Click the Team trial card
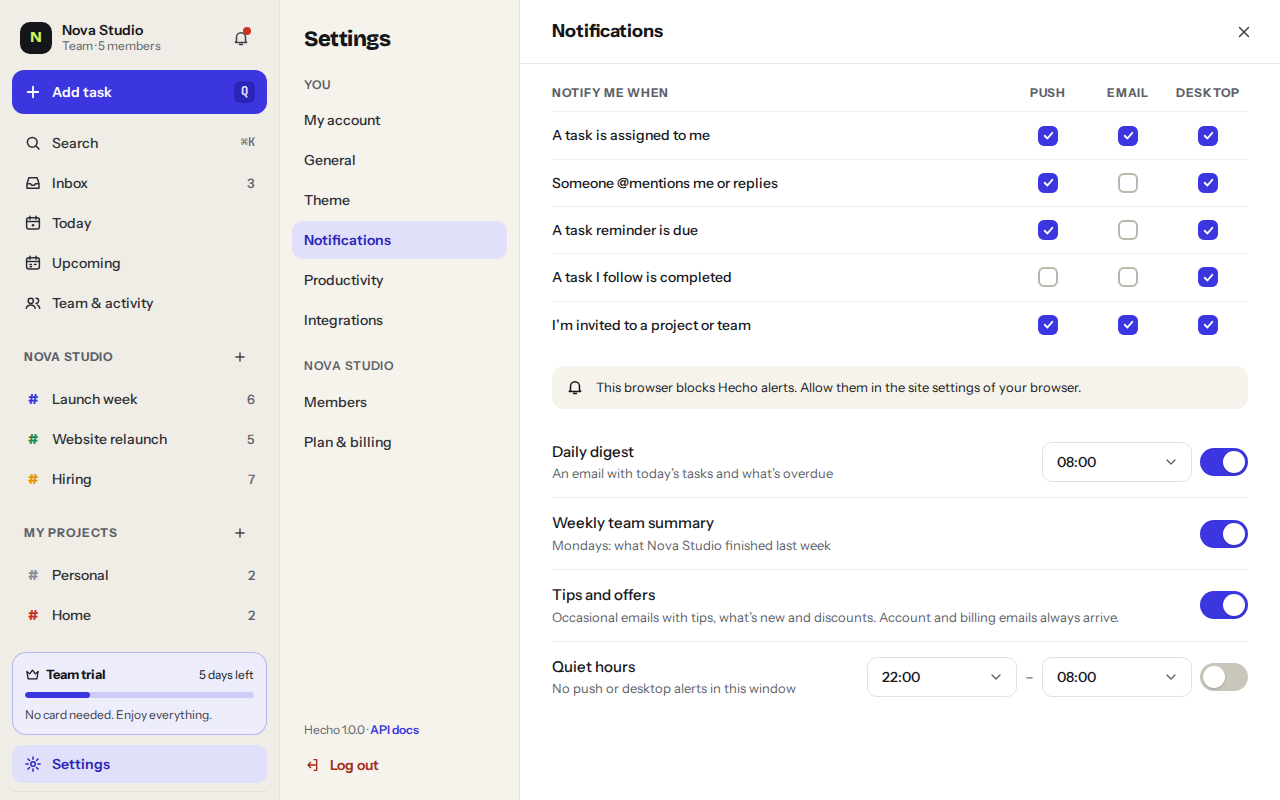1280x800 pixels. pos(139,694)
